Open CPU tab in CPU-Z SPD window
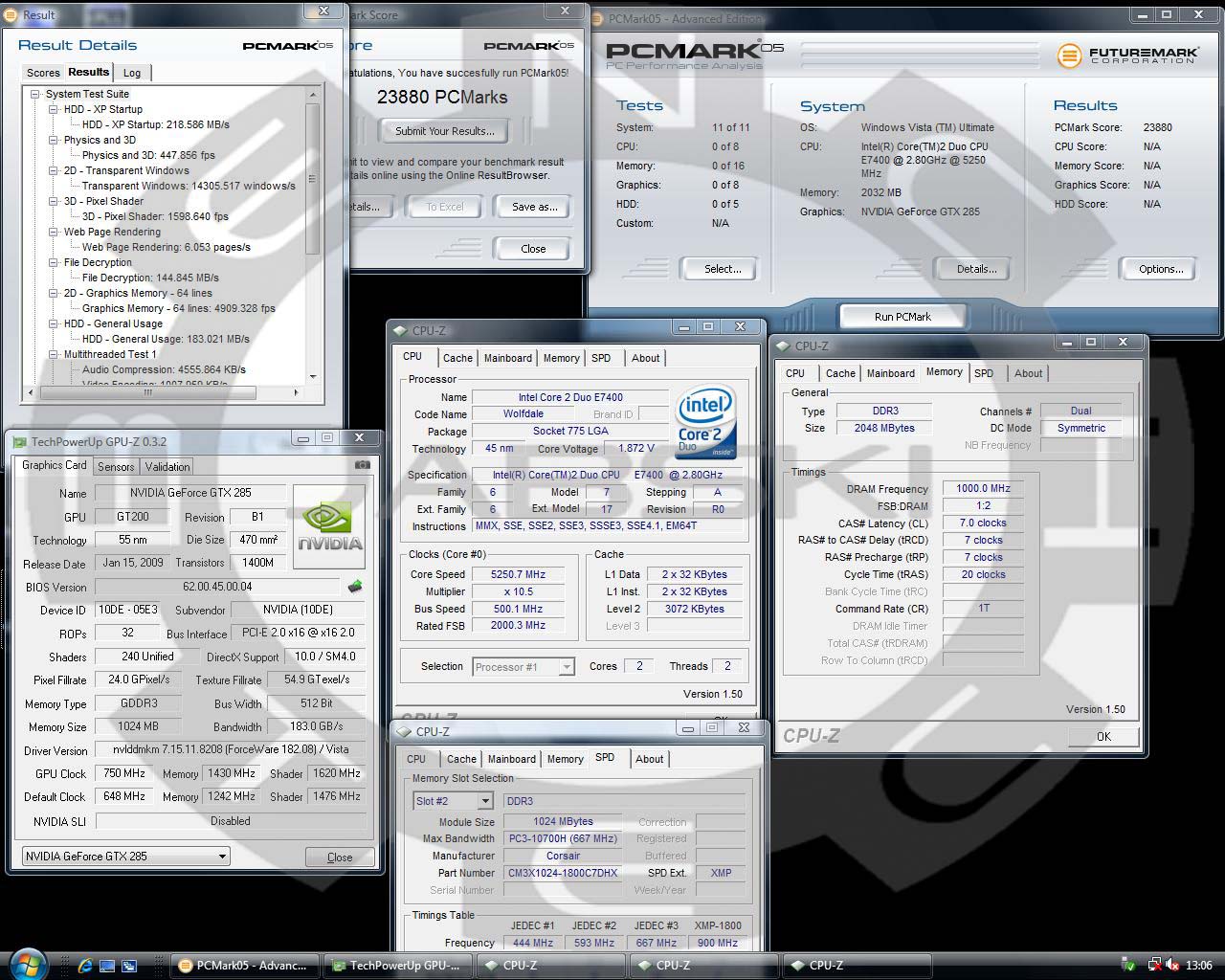Screen dimensions: 1225x980 416,759
